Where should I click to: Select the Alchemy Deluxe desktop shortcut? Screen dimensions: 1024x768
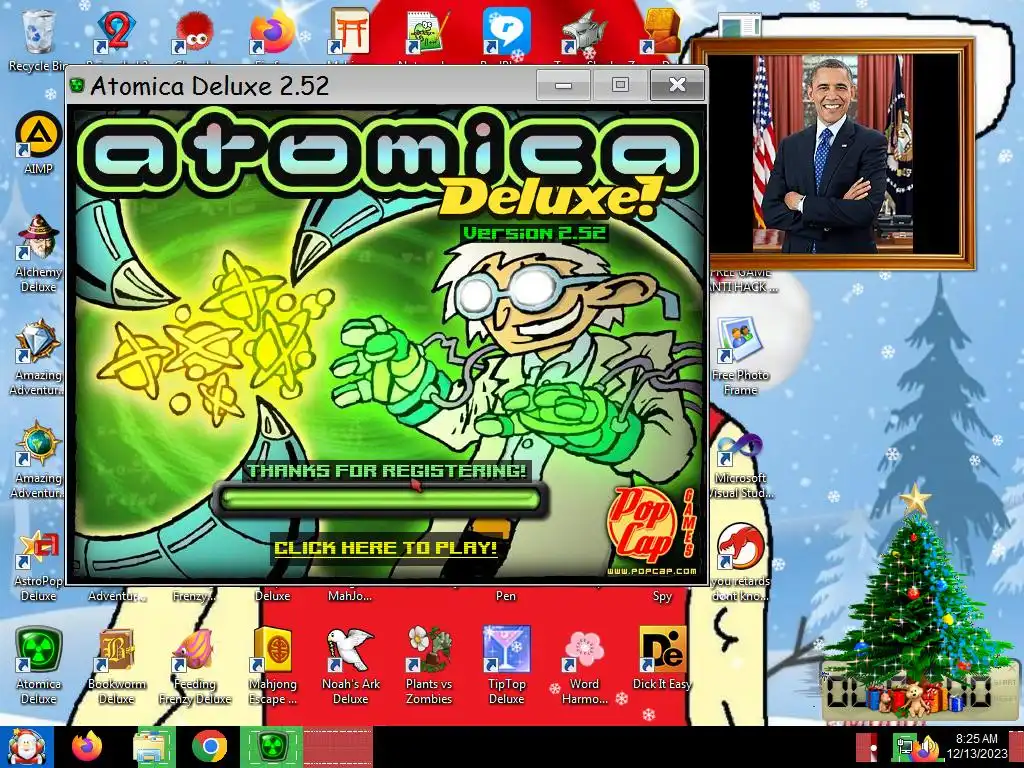(x=38, y=253)
